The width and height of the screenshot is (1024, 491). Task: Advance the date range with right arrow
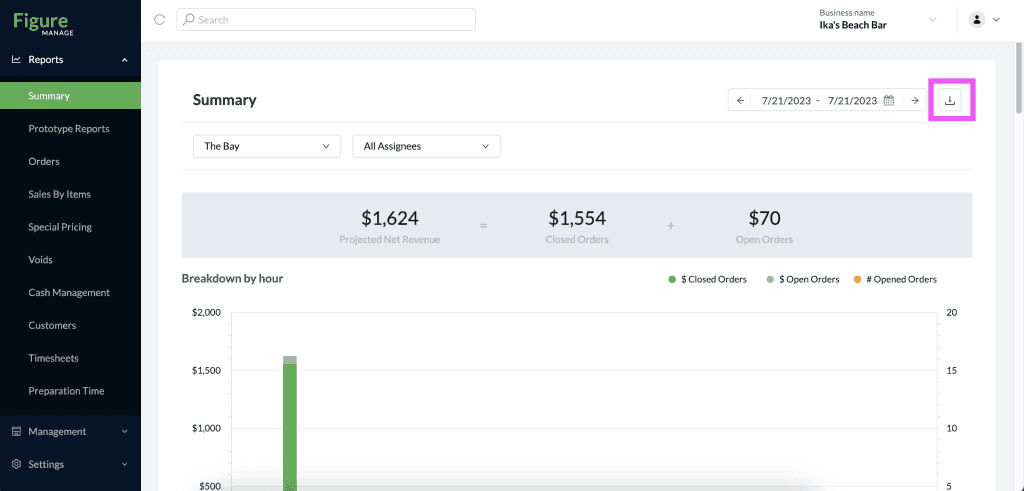tap(915, 101)
